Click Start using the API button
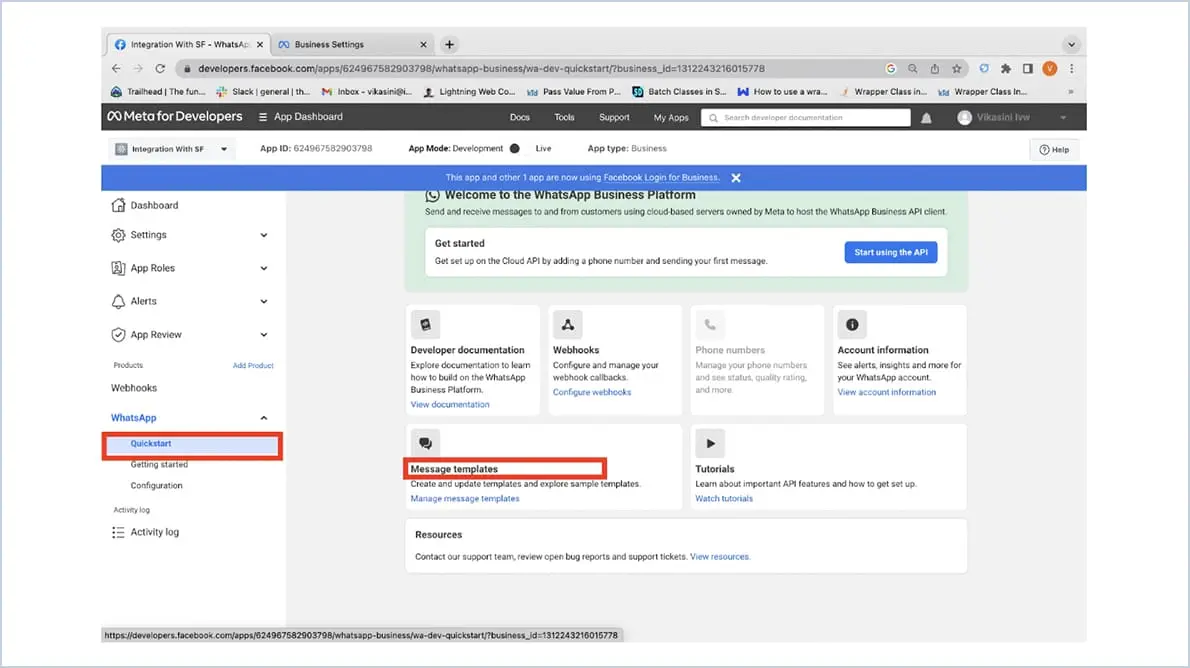The width and height of the screenshot is (1190, 668). tap(891, 252)
